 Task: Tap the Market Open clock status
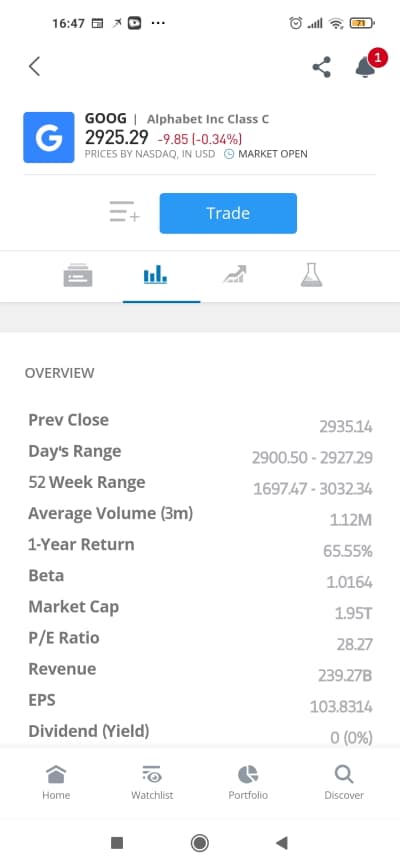click(x=266, y=154)
